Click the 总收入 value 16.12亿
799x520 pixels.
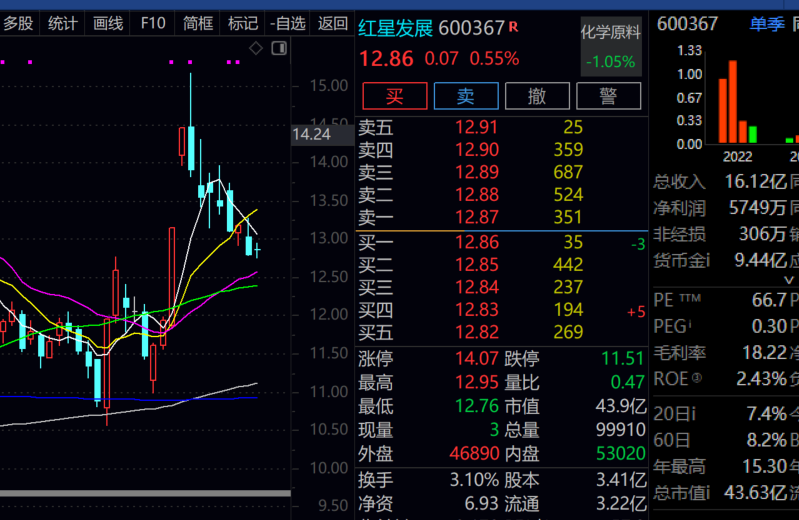[x=755, y=181]
